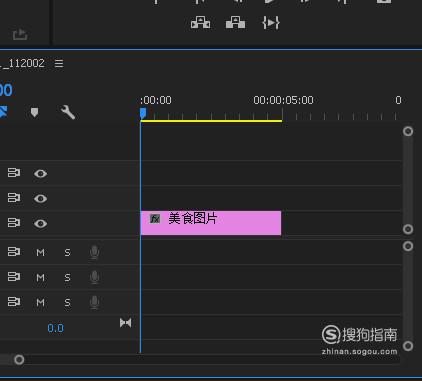
Task: Mute the second audio track
Action: coord(40,278)
